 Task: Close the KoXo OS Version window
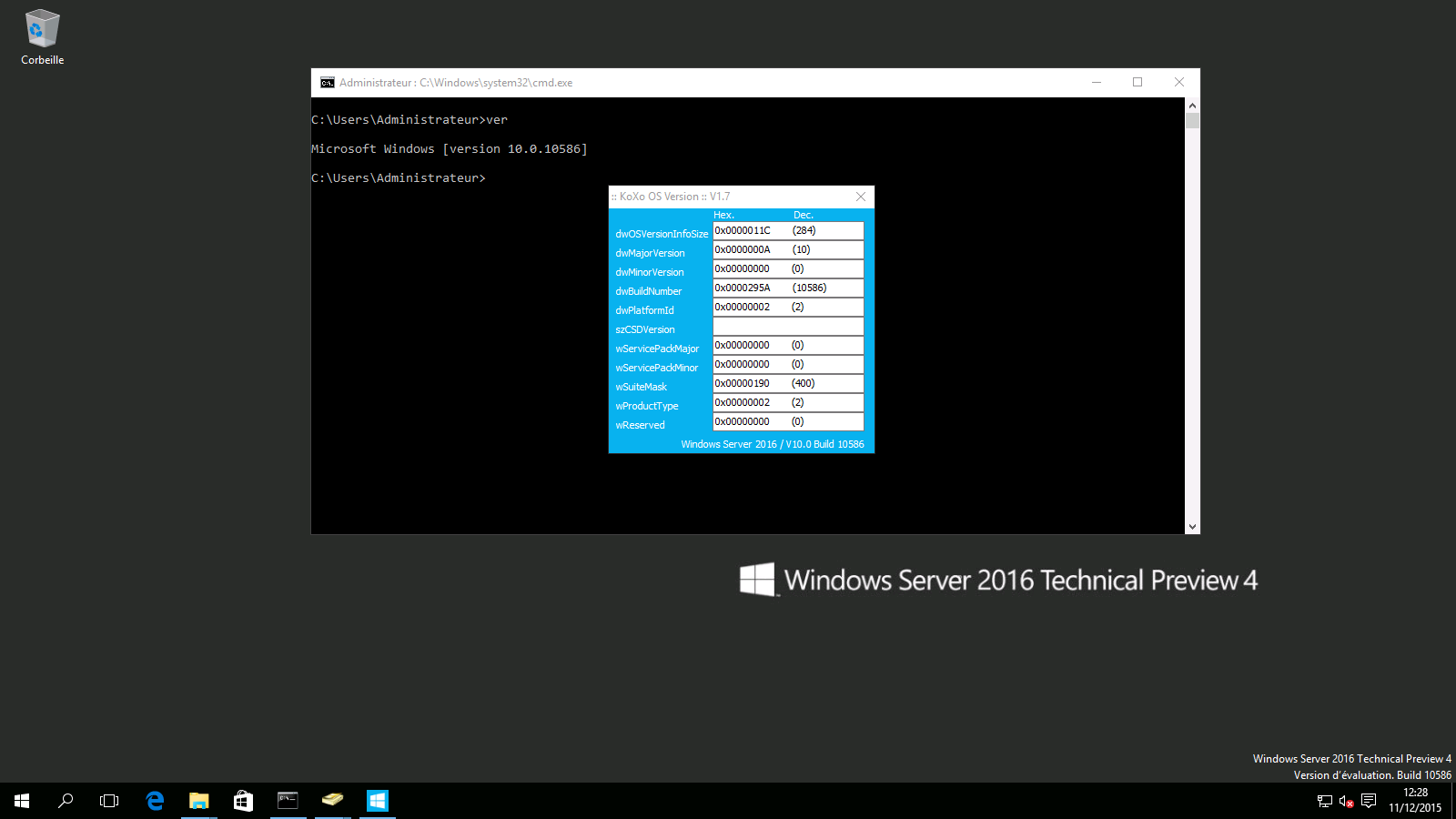click(x=861, y=197)
